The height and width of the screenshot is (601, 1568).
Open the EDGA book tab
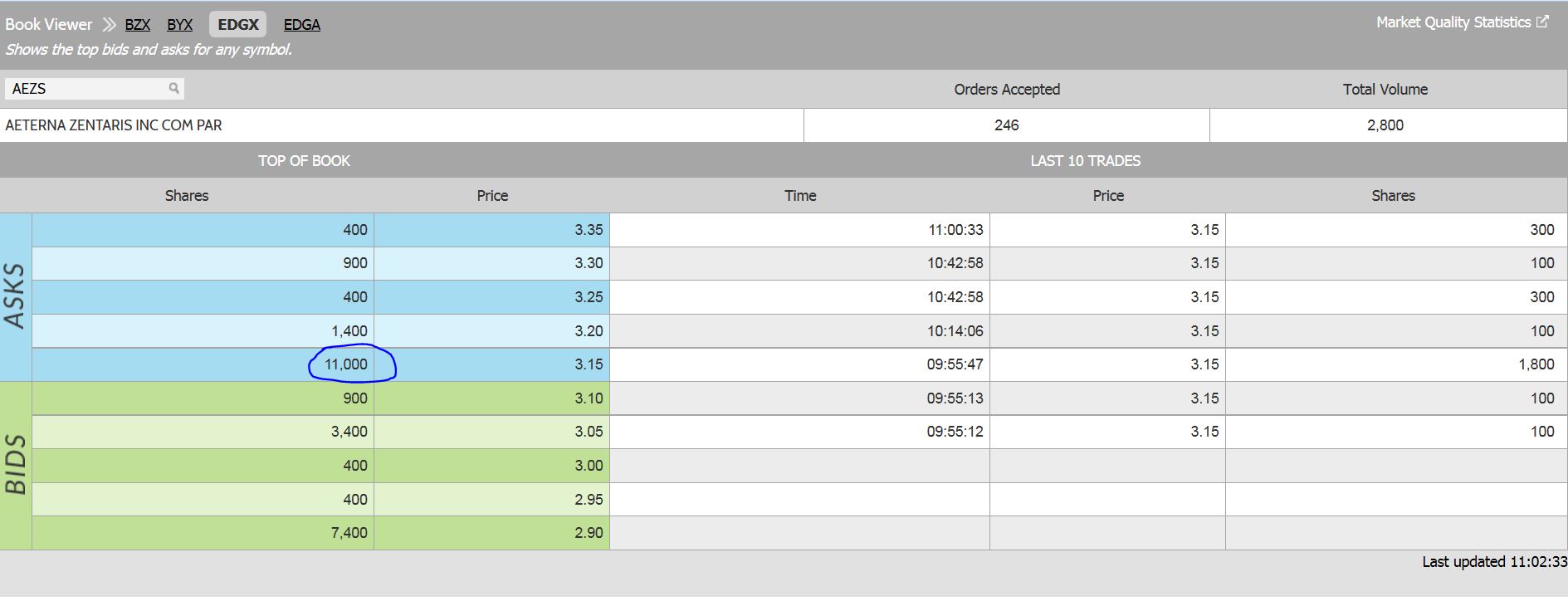pos(301,25)
